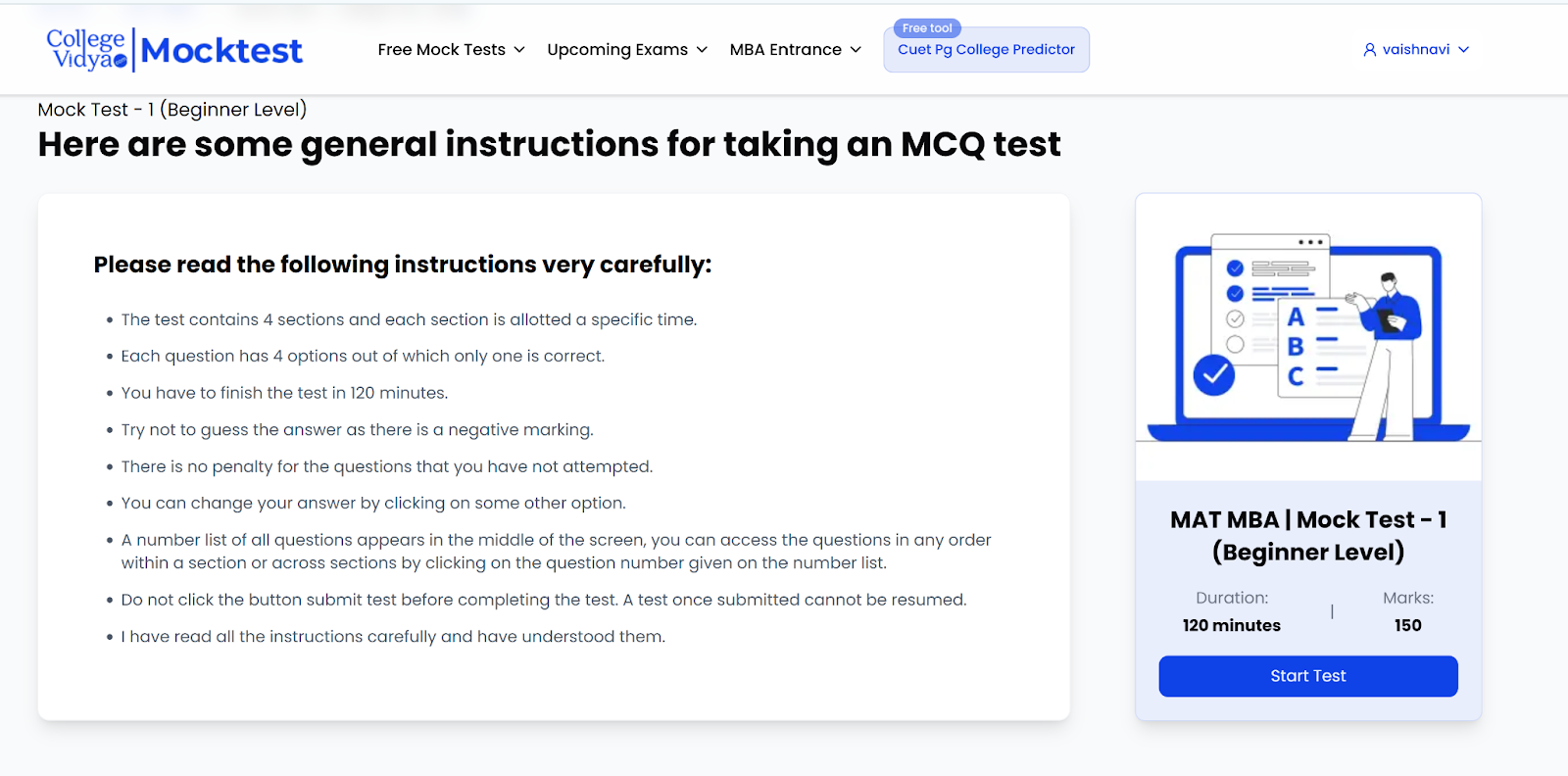The width and height of the screenshot is (1568, 776).
Task: Click the vaishnavi username
Action: (1415, 50)
